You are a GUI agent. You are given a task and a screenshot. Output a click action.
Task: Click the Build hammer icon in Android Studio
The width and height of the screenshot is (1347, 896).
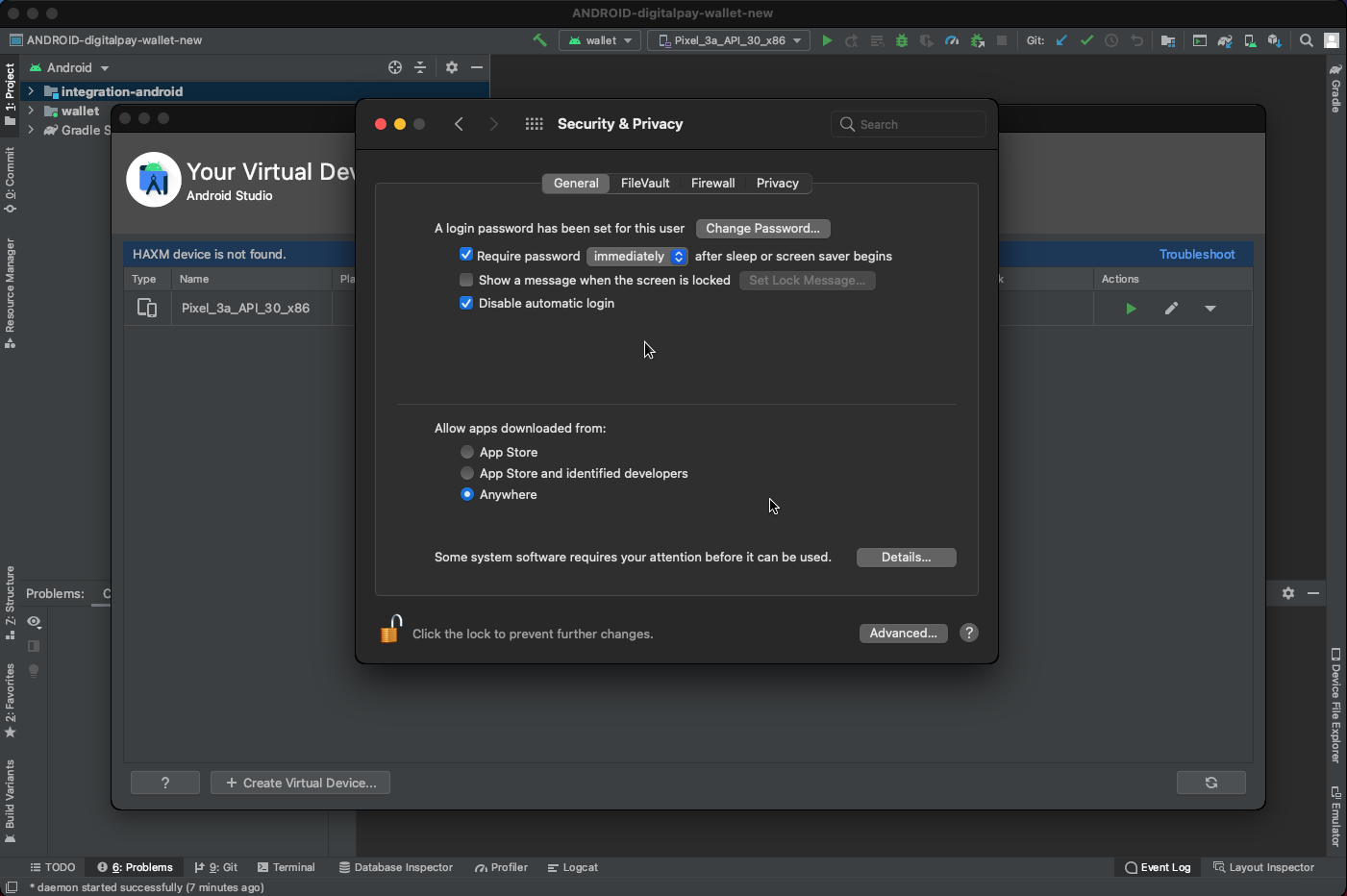[539, 40]
